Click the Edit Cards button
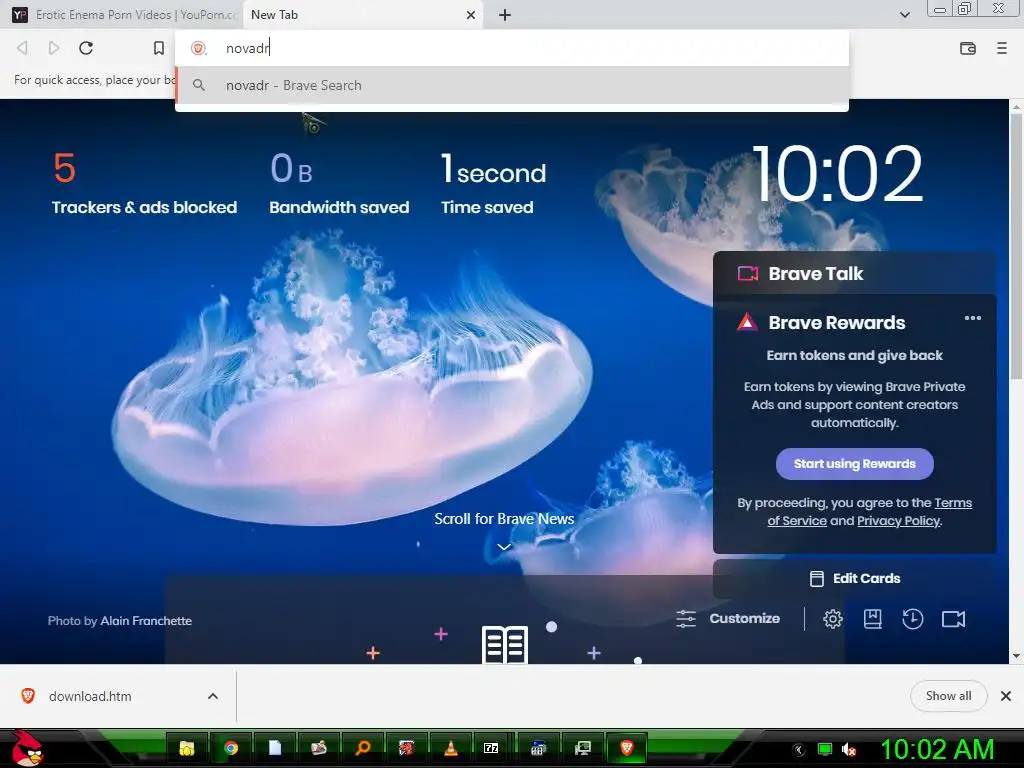This screenshot has height=768, width=1024. click(x=854, y=579)
